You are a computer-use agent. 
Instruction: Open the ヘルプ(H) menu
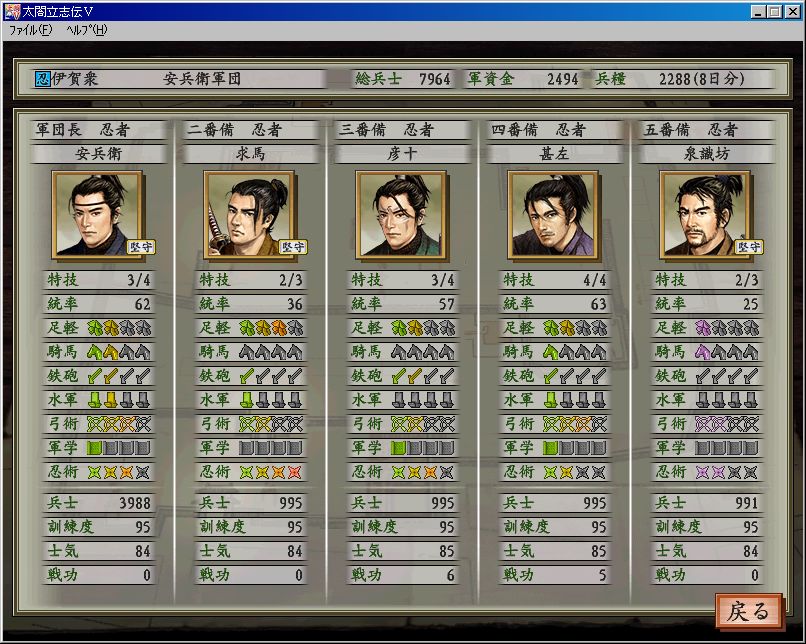click(x=87, y=30)
